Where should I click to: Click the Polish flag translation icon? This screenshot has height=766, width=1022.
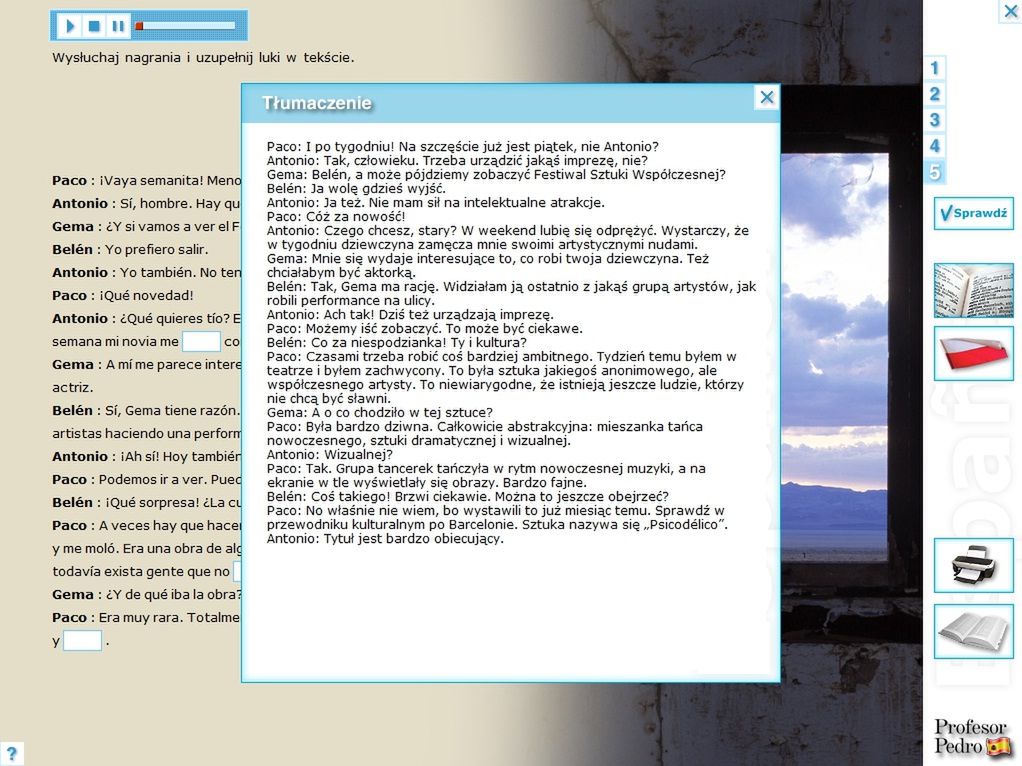pos(974,353)
